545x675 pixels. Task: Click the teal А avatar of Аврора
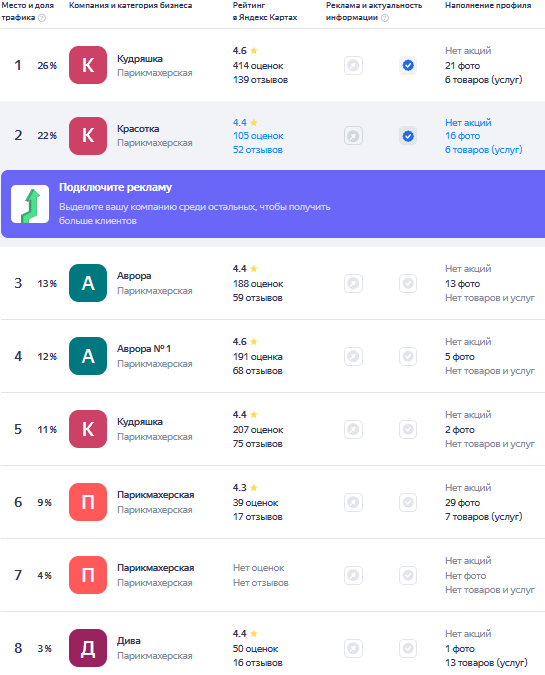coord(88,283)
